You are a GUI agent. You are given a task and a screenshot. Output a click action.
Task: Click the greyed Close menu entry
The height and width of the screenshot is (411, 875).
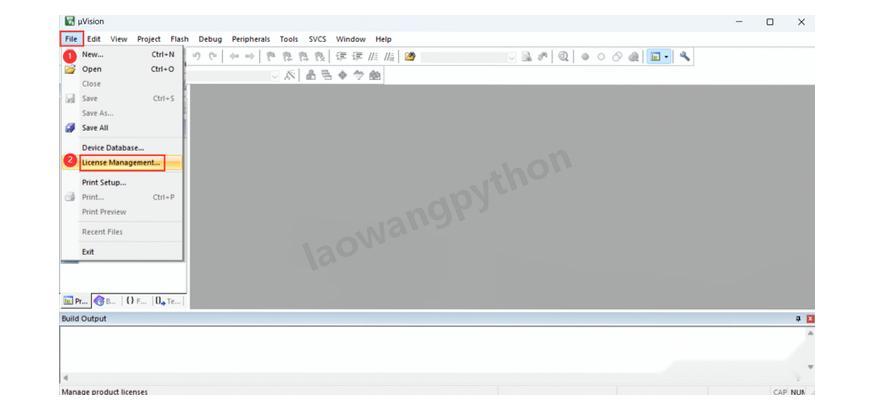click(x=92, y=84)
